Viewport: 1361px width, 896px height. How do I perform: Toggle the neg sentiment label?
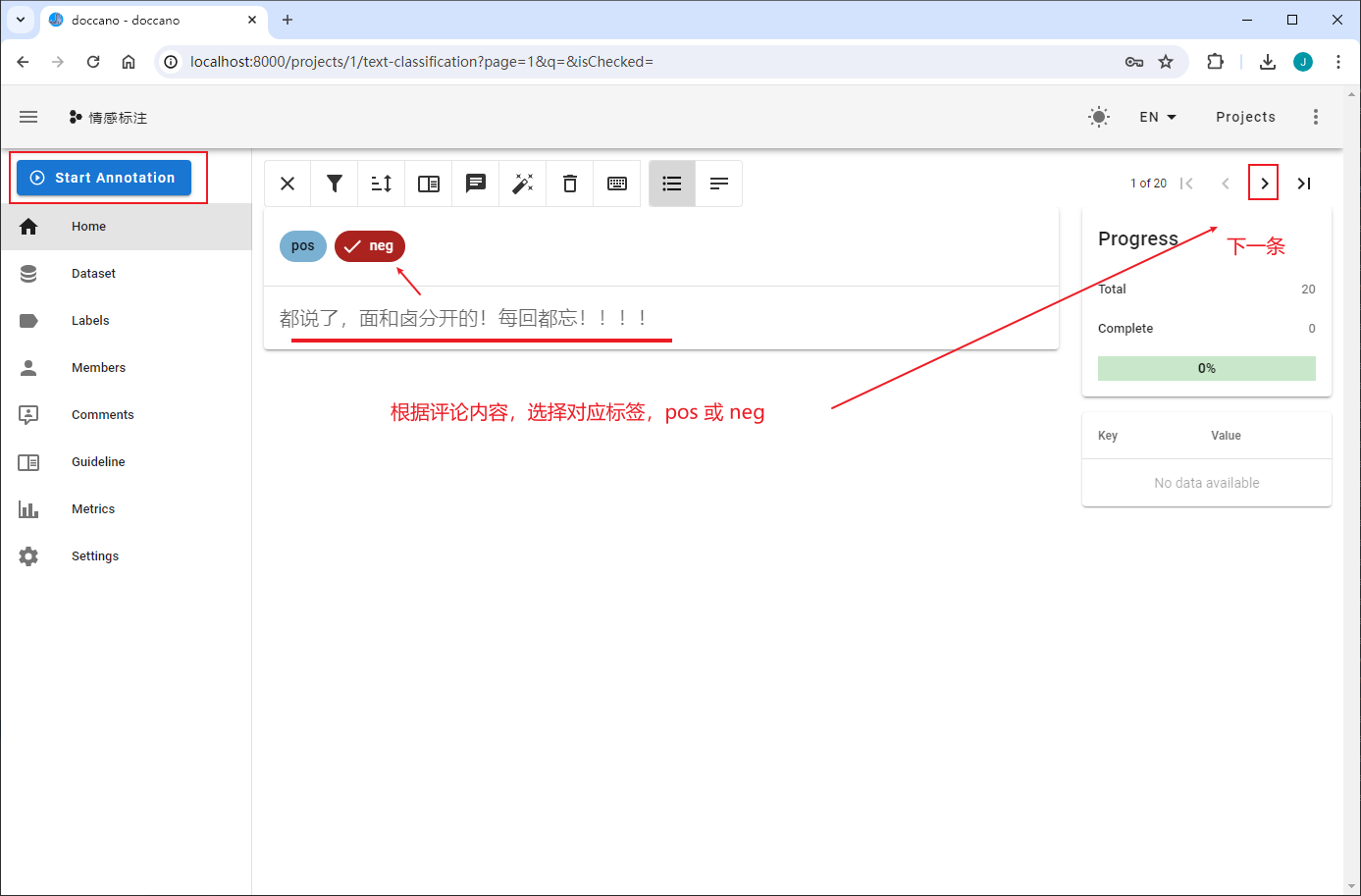point(370,245)
